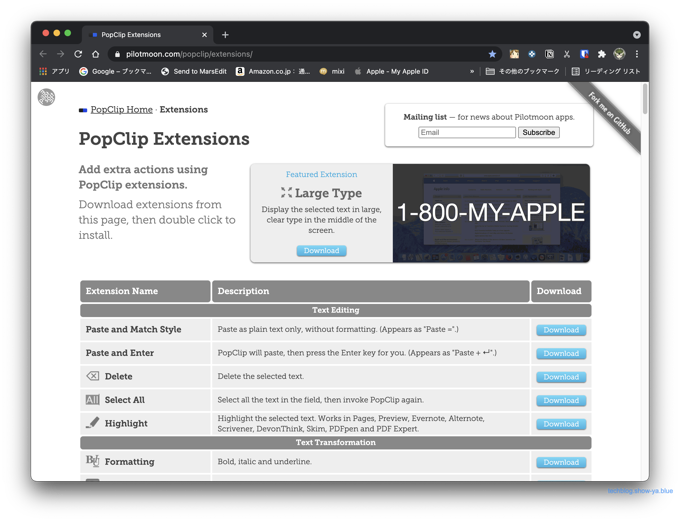
Task: Download the Paste and Match Style extension
Action: pos(560,330)
